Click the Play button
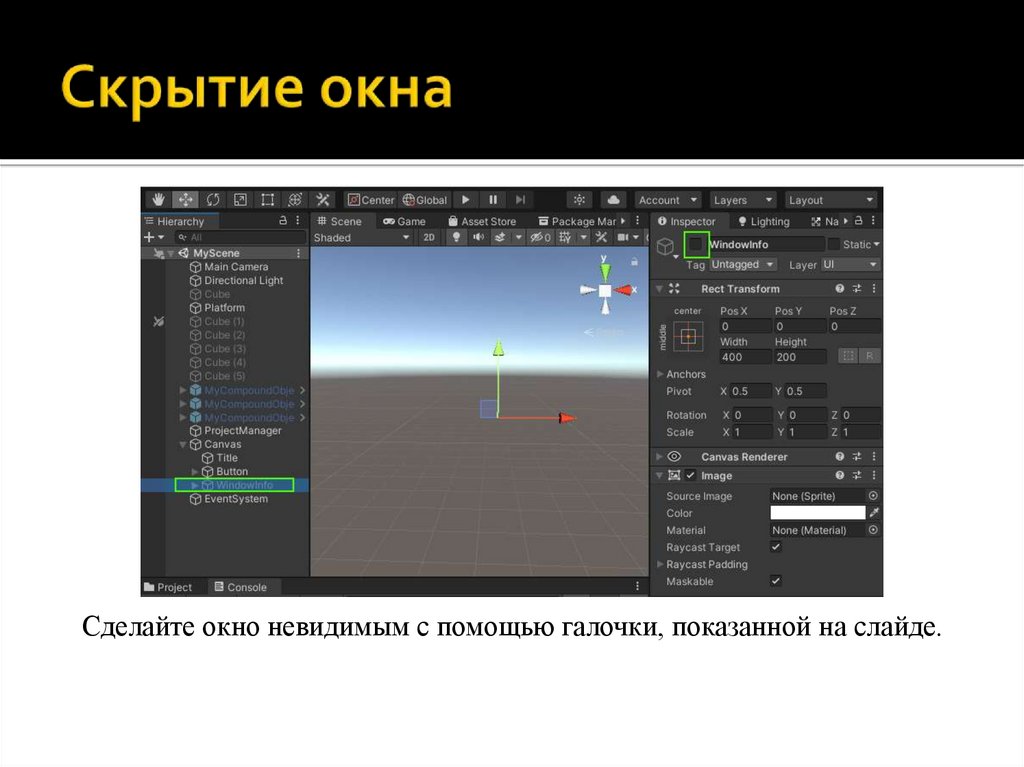The width and height of the screenshot is (1024, 767). tap(466, 200)
